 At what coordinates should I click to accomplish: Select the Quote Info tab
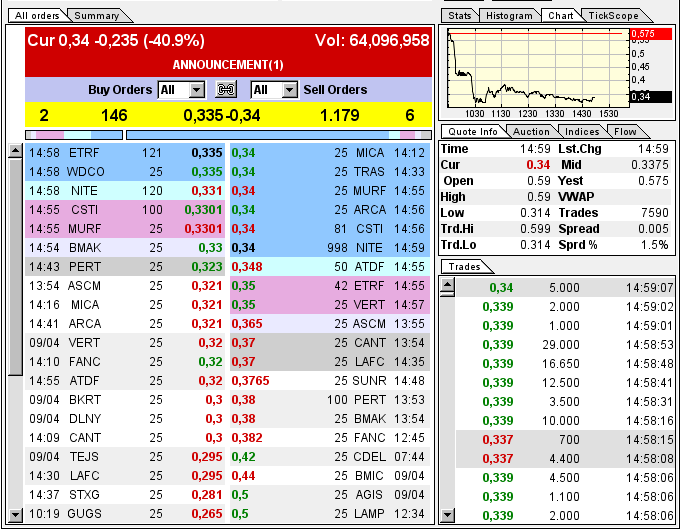[x=473, y=131]
